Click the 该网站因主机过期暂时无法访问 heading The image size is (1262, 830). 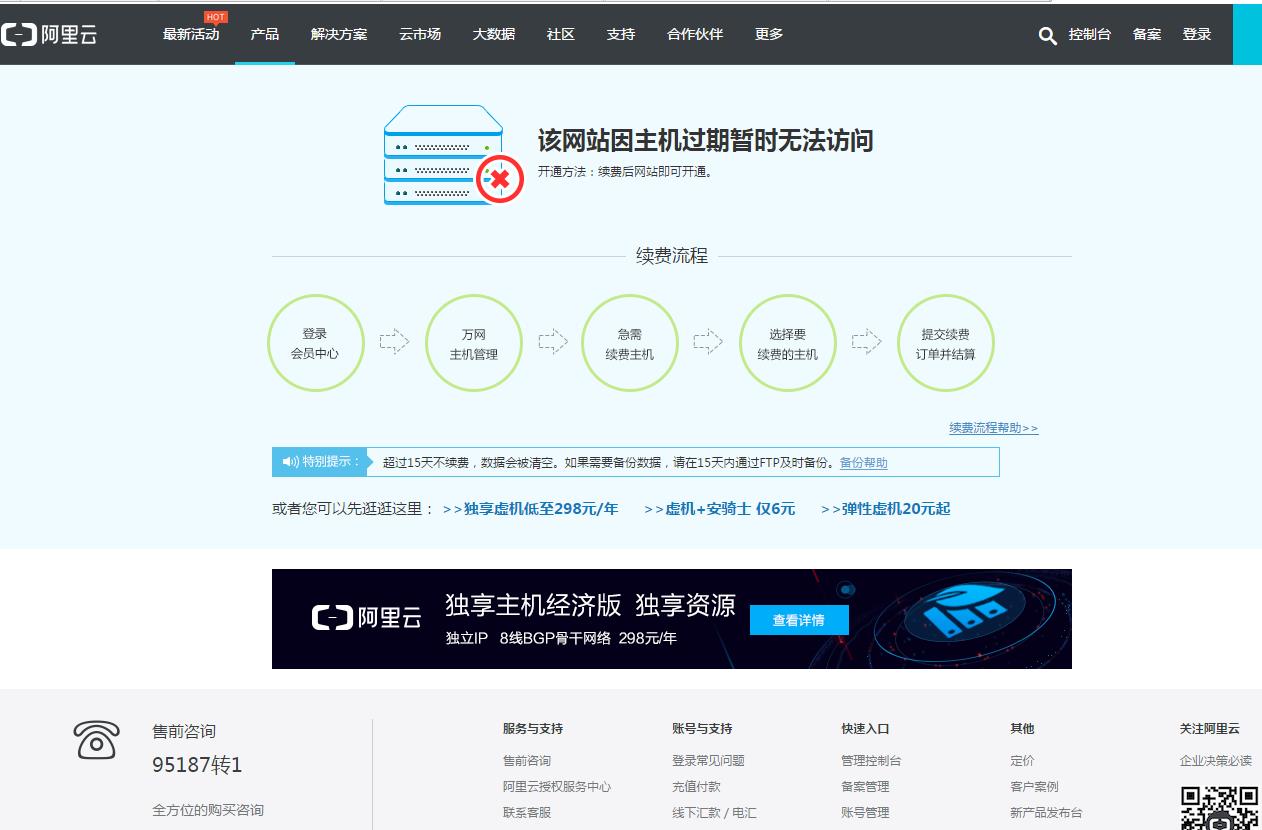pyautogui.click(x=705, y=141)
